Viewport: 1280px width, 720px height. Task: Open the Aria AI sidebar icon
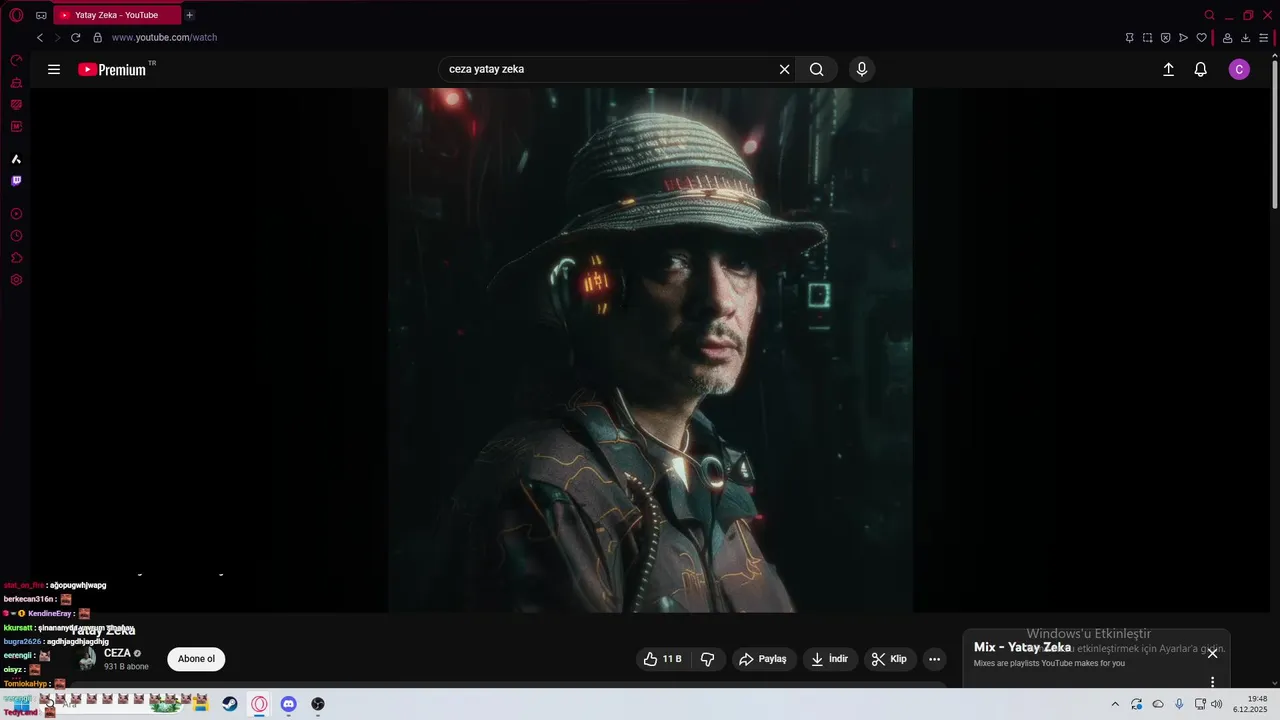16,159
